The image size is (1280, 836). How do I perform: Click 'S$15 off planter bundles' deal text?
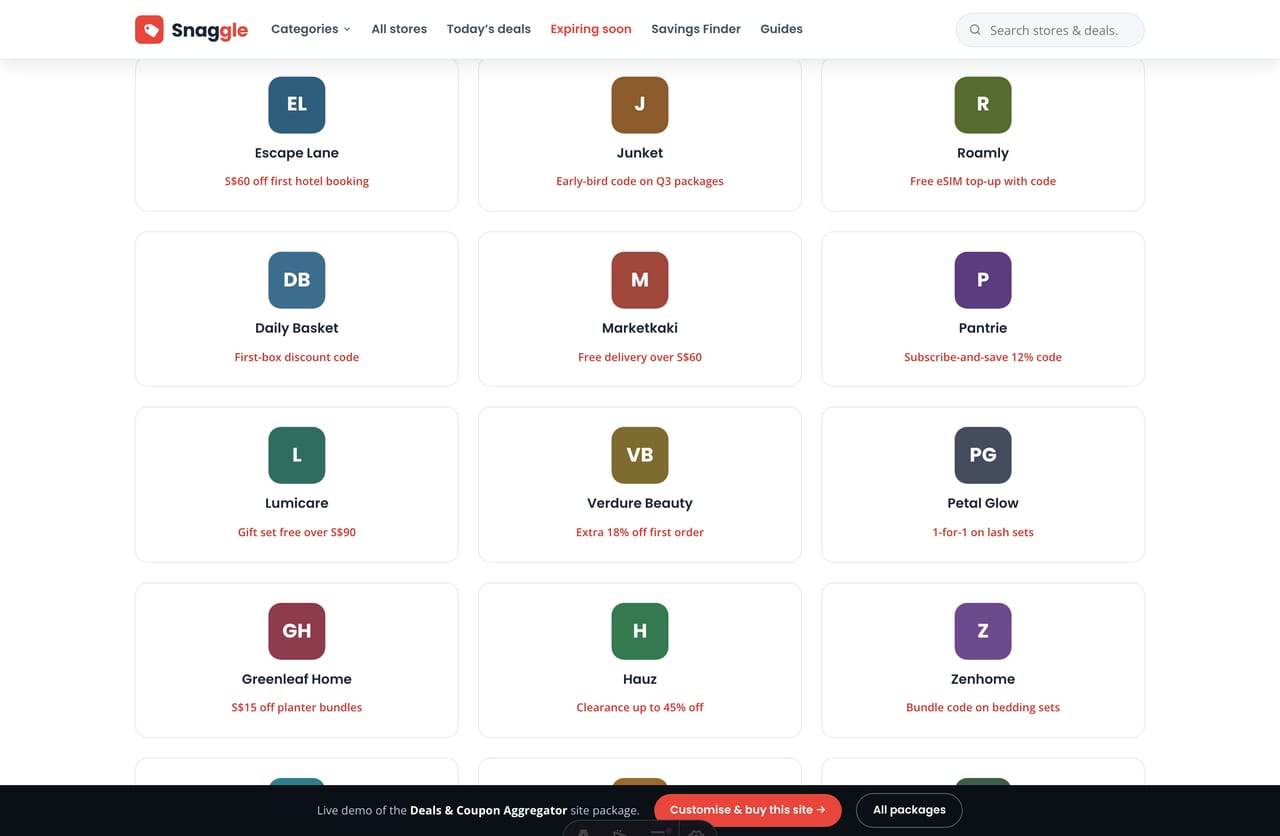tap(297, 707)
